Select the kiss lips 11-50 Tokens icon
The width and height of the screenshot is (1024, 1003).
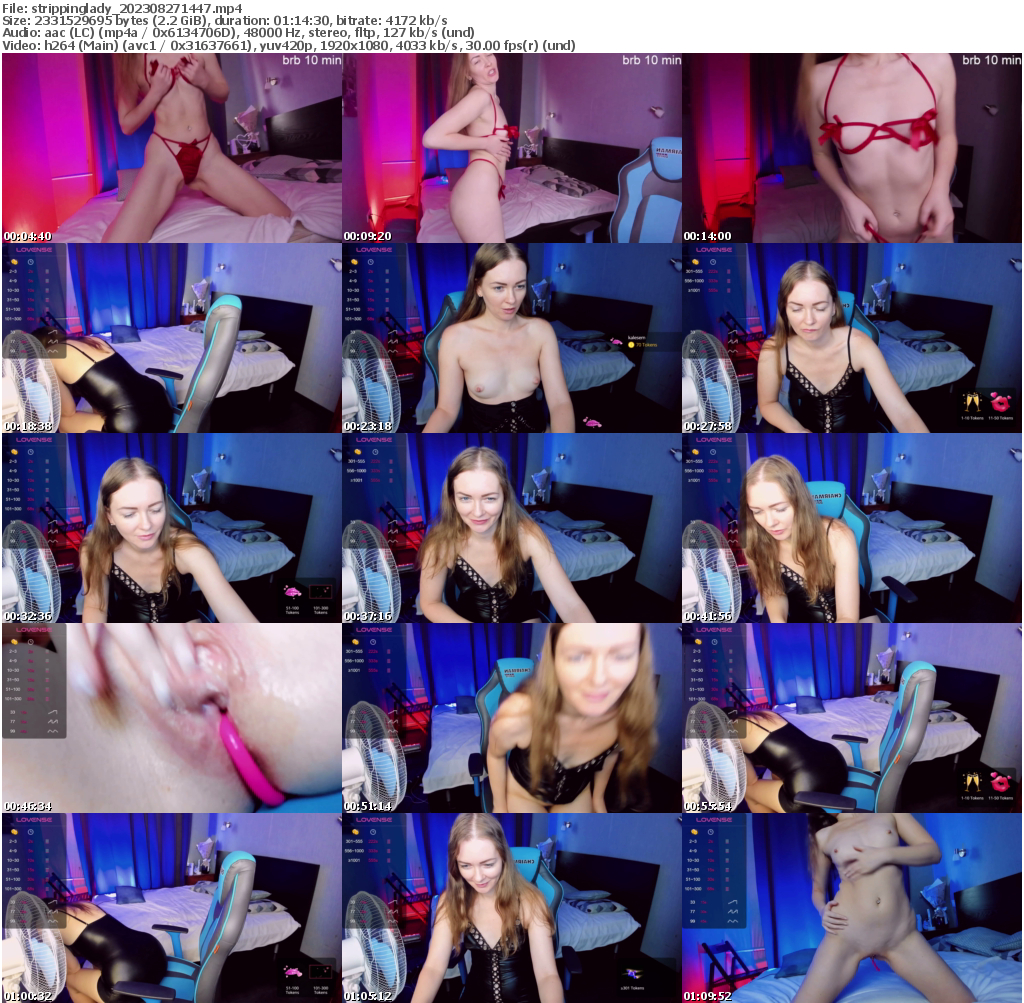click(x=1000, y=404)
